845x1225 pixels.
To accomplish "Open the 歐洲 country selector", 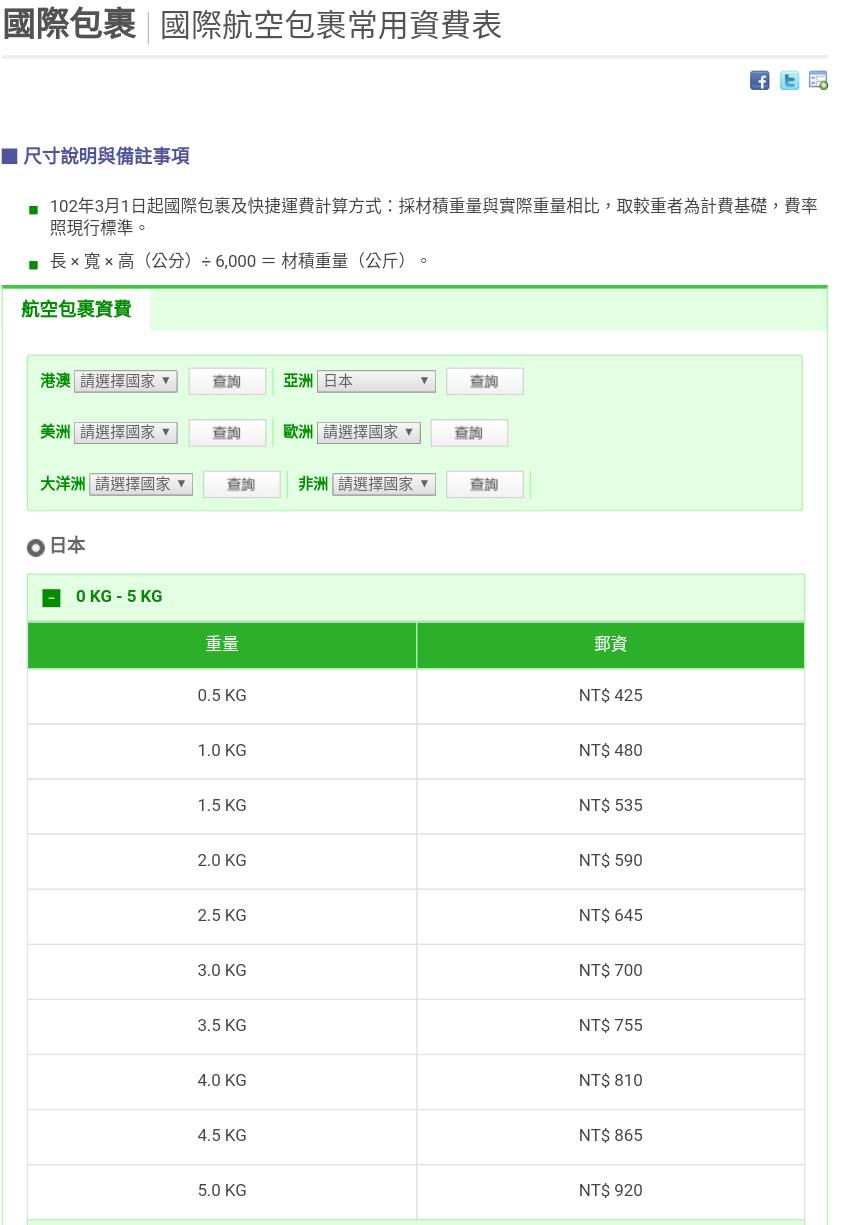I will click(x=368, y=432).
